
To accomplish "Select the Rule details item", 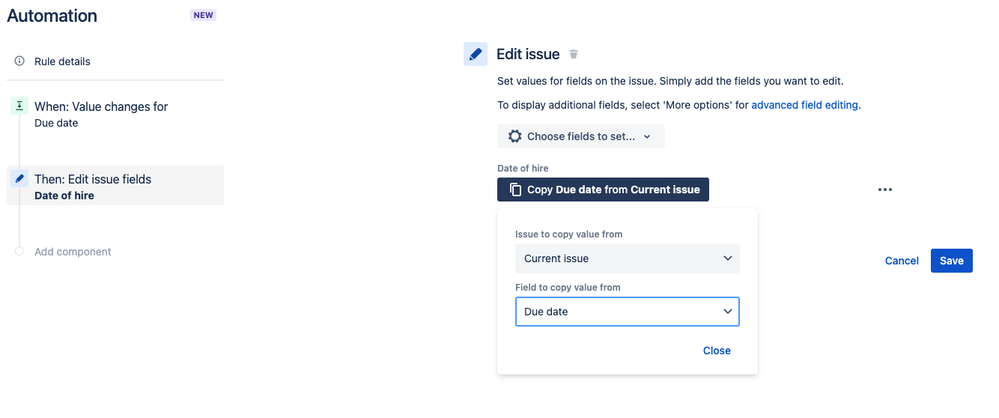I will (x=62, y=61).
